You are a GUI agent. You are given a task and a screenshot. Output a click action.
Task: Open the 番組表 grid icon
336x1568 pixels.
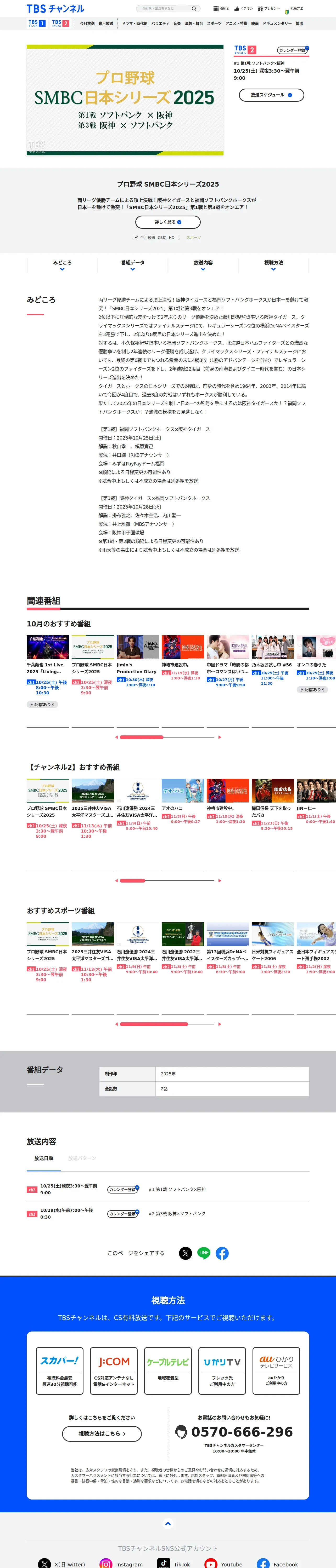tap(216, 9)
